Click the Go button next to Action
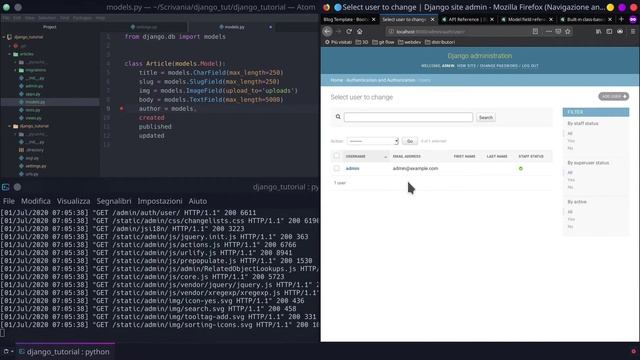 (409, 141)
